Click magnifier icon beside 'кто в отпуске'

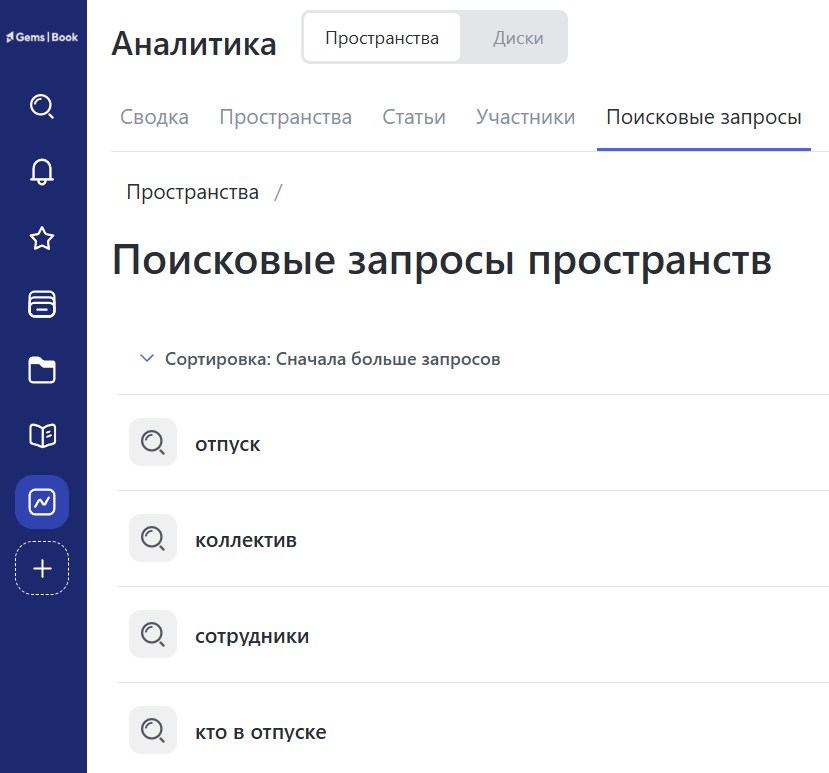tap(153, 730)
